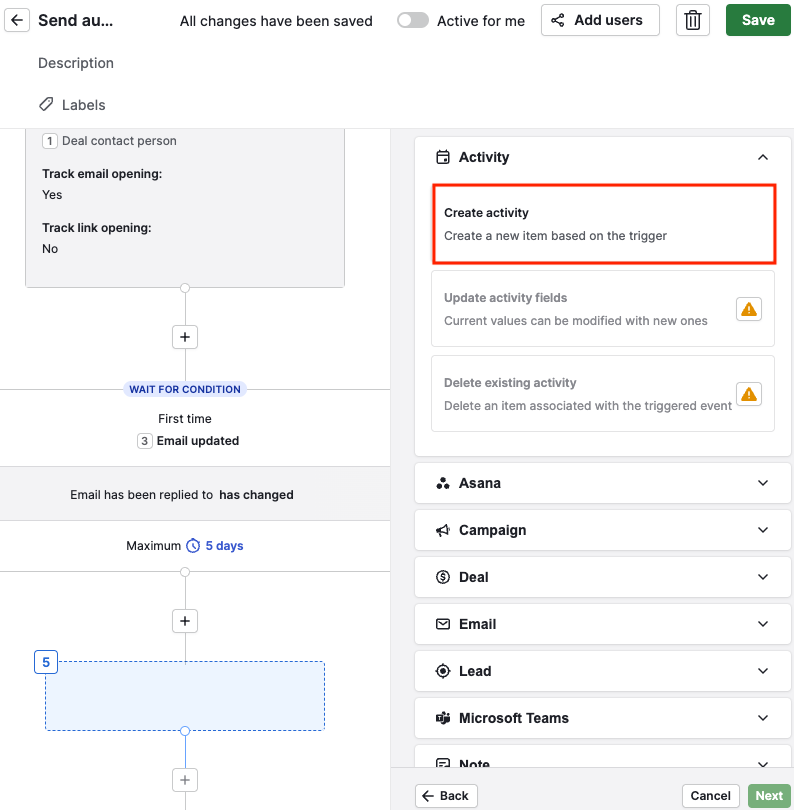Select the empty step 5 placeholder box
794x810 pixels.
click(185, 696)
